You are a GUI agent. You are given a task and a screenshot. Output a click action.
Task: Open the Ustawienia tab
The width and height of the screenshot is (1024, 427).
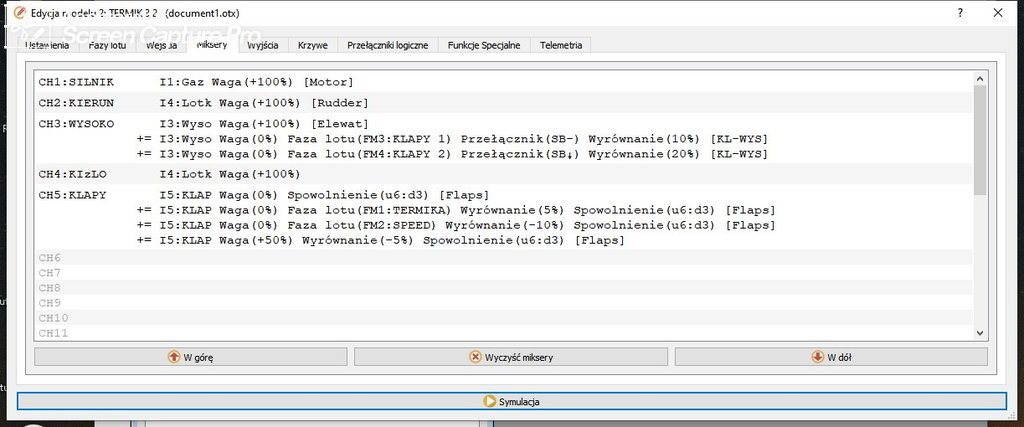coord(46,45)
